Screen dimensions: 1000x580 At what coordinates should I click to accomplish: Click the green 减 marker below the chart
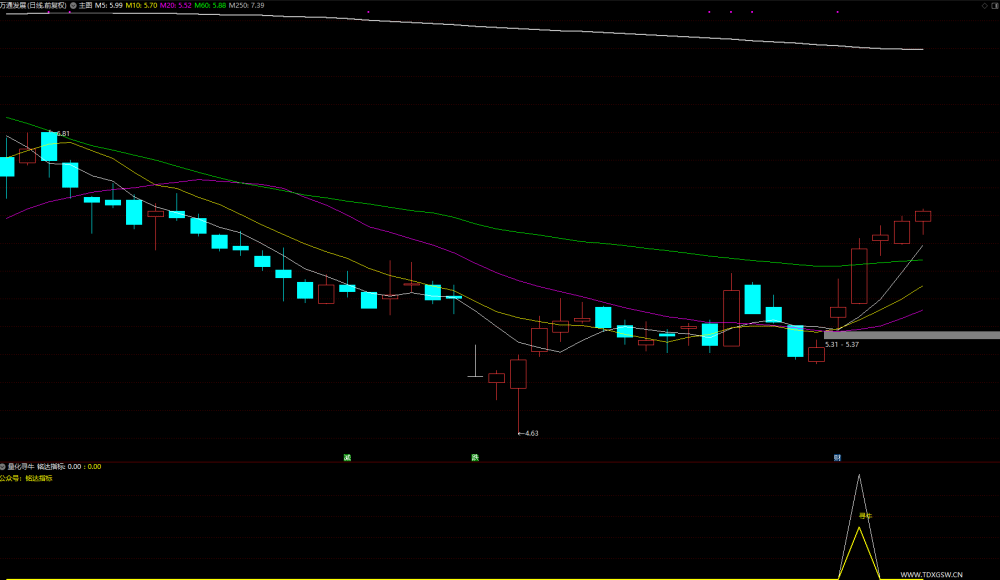[x=347, y=457]
